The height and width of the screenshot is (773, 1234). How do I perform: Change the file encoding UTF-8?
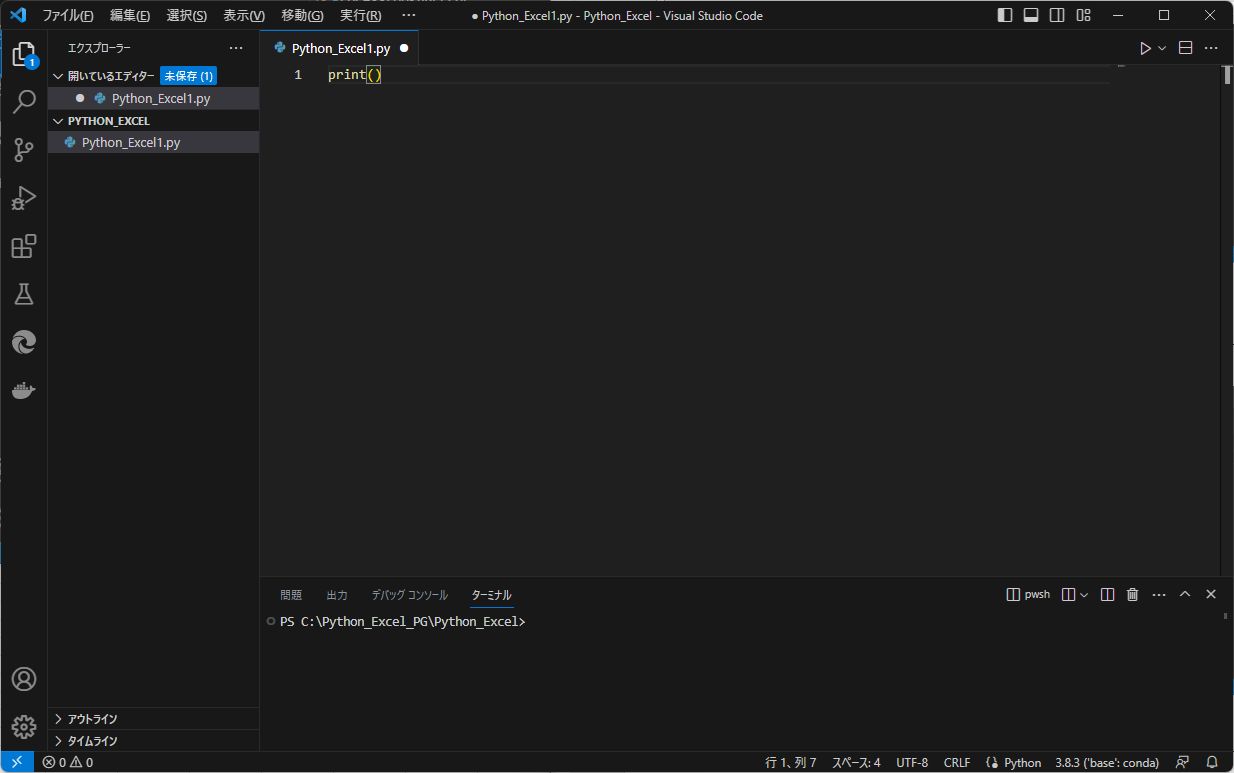point(912,762)
